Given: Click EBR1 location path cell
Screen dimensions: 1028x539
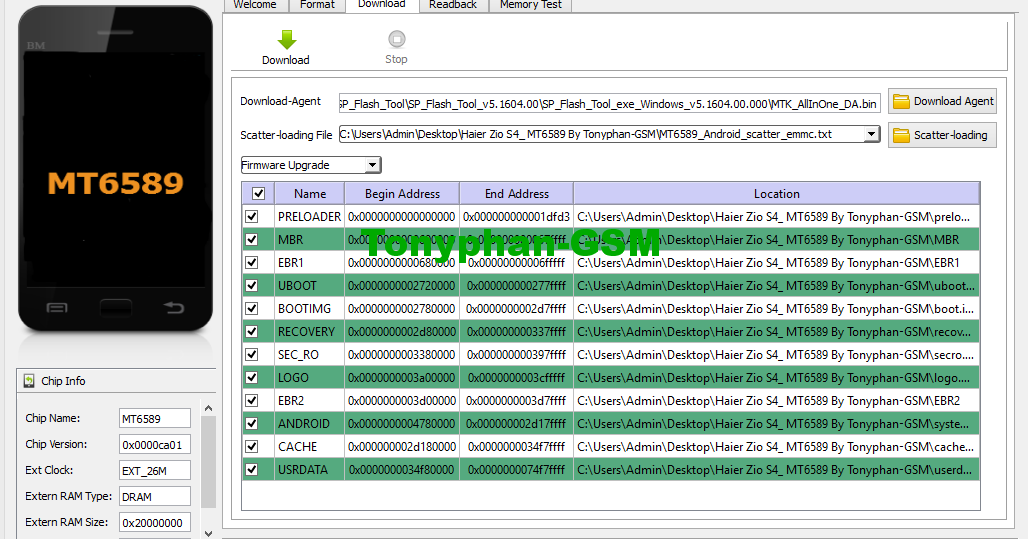Looking at the screenshot, I should click(776, 262).
